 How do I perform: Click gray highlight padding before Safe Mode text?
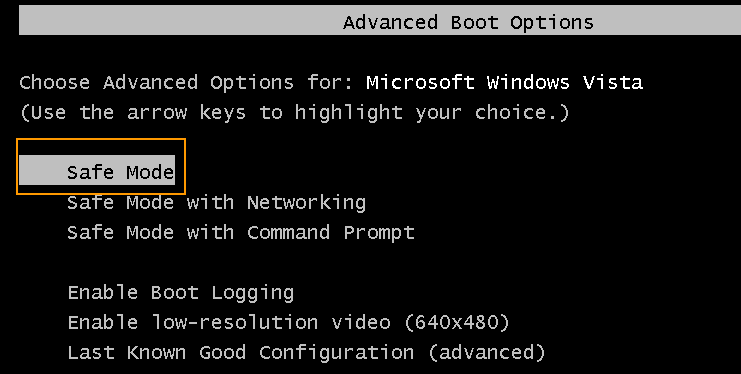click(x=43, y=170)
